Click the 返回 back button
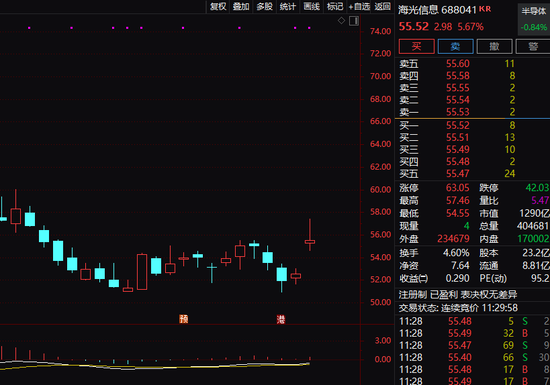 point(382,6)
